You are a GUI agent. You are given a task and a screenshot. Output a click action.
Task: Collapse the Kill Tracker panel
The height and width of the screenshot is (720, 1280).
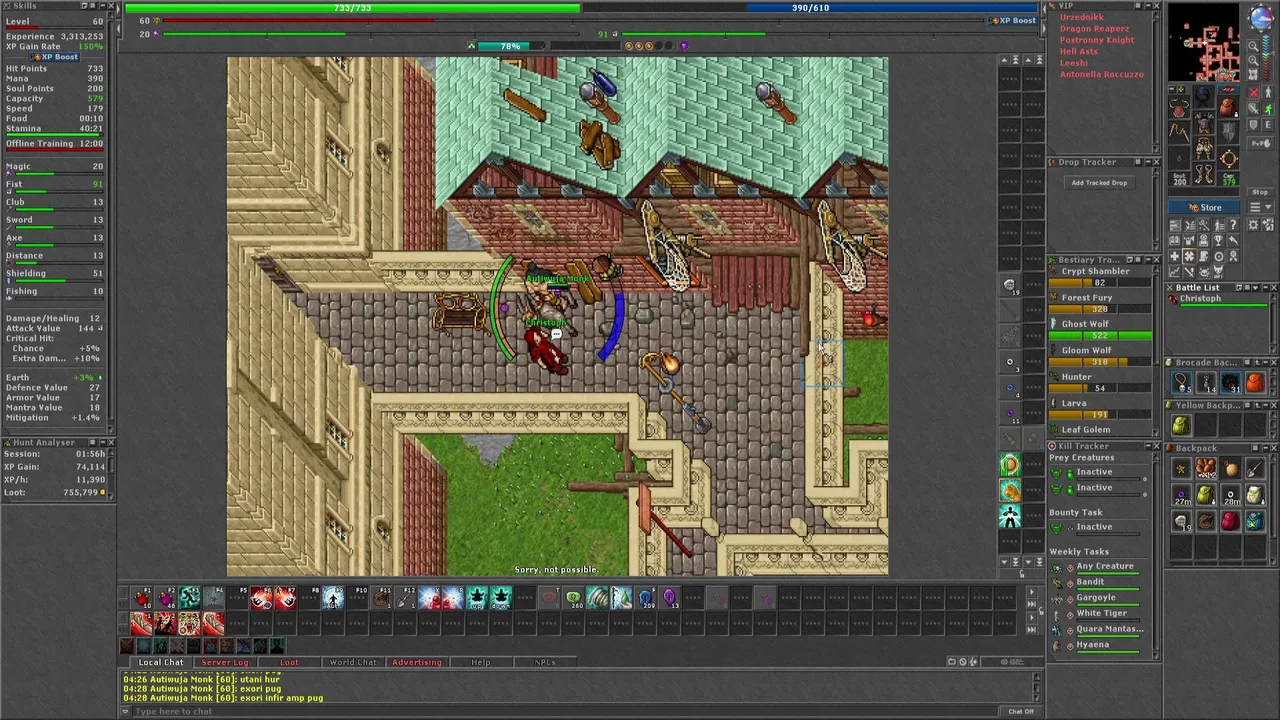pos(1148,446)
